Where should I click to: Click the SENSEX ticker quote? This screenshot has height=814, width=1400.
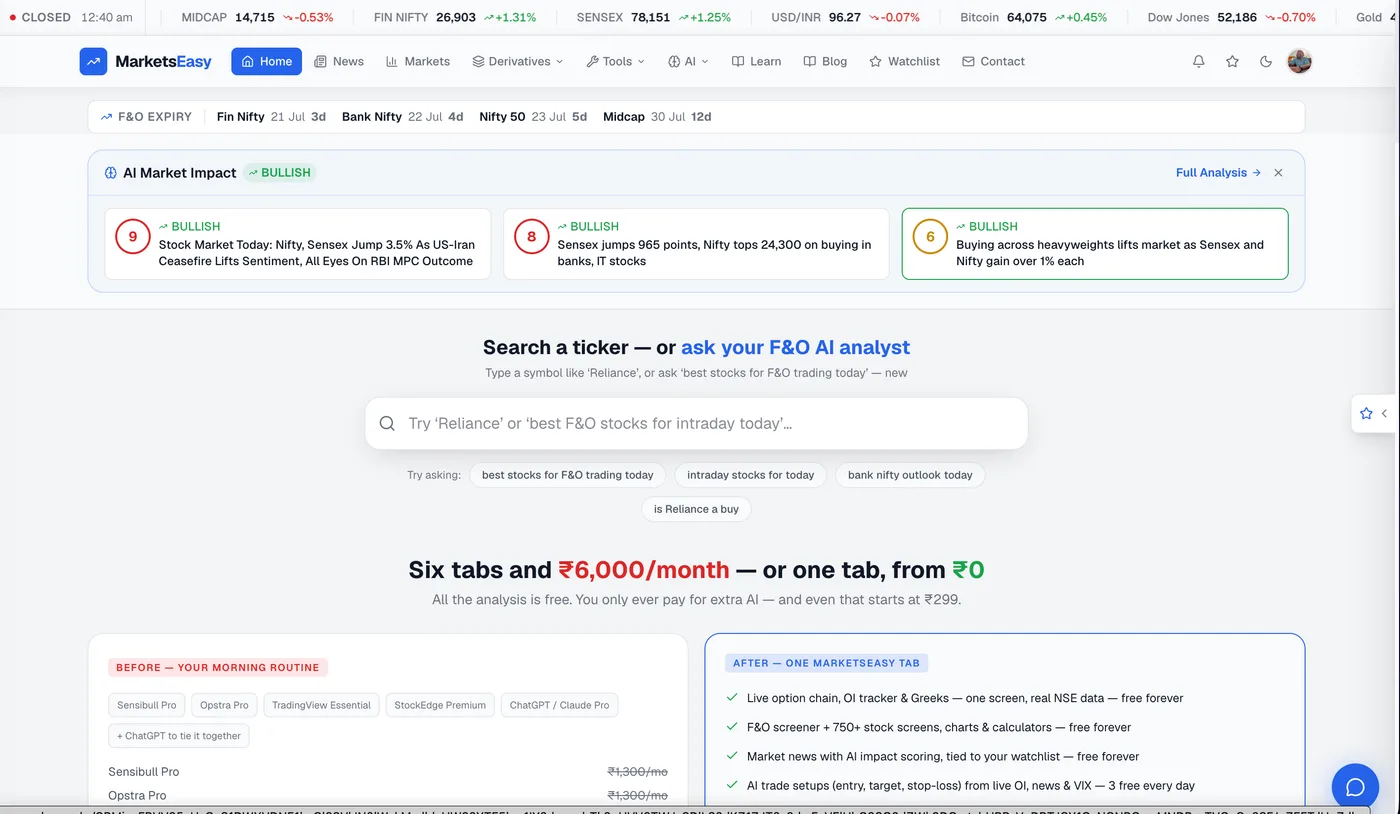(x=654, y=18)
